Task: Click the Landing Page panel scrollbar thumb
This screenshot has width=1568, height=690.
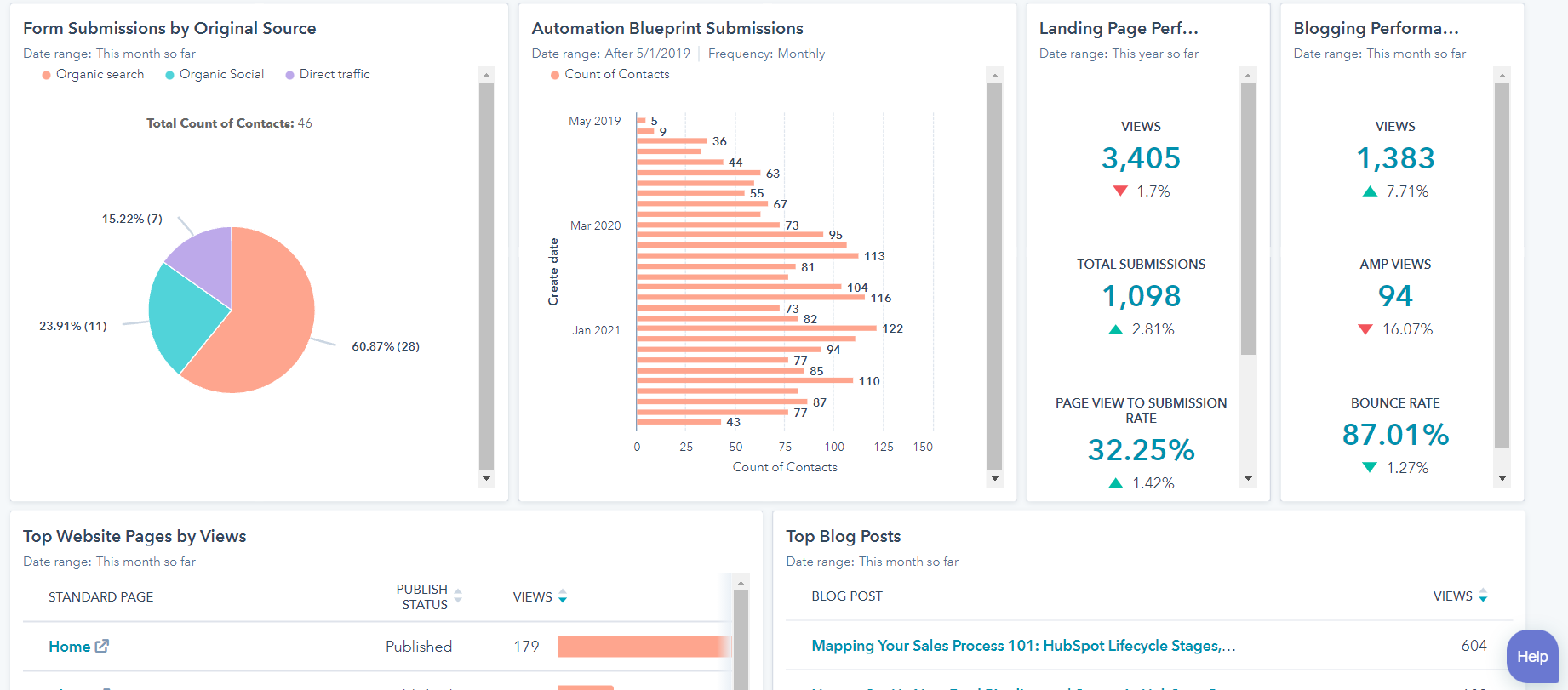Action: pyautogui.click(x=1248, y=218)
